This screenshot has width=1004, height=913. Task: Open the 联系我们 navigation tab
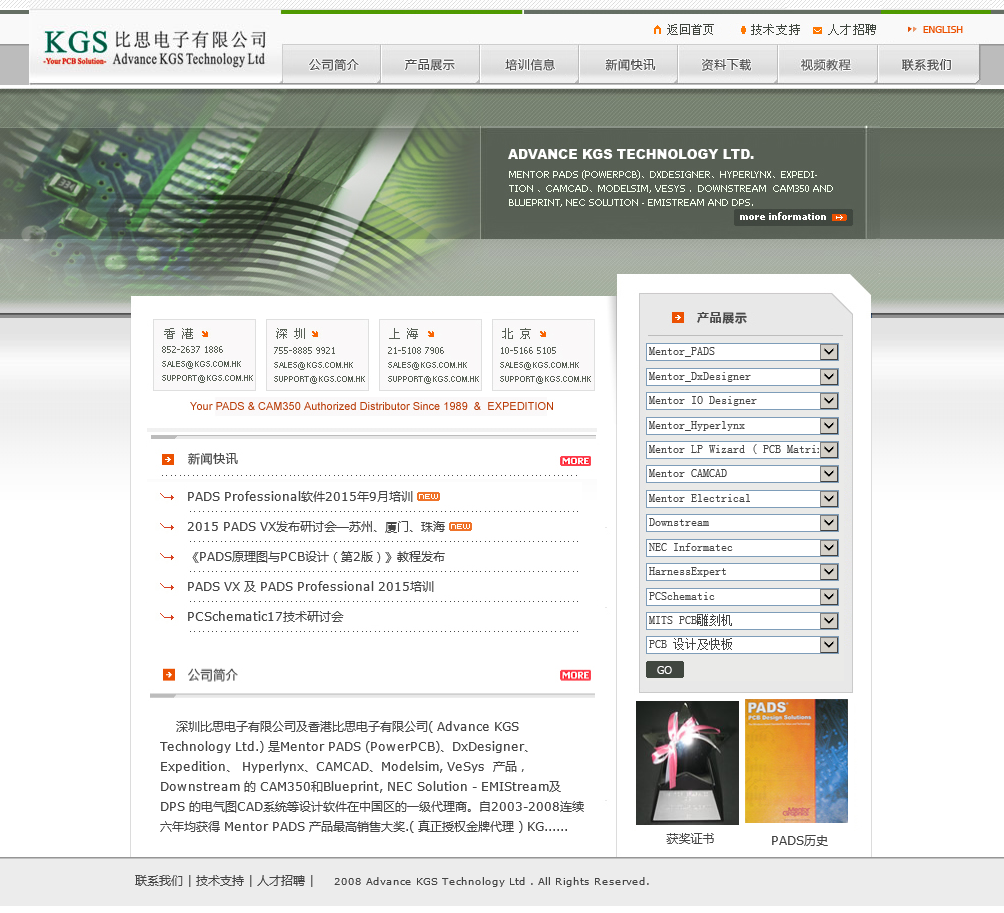927,64
